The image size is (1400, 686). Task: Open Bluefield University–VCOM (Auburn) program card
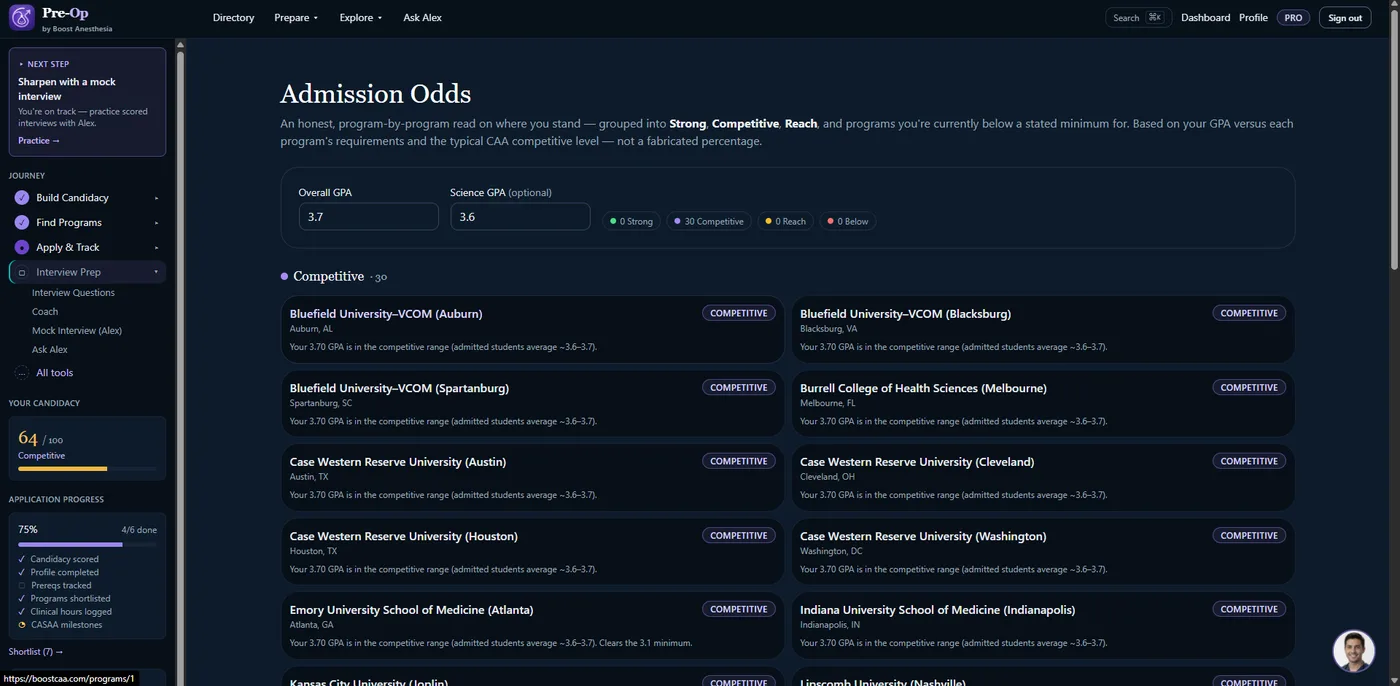click(532, 329)
